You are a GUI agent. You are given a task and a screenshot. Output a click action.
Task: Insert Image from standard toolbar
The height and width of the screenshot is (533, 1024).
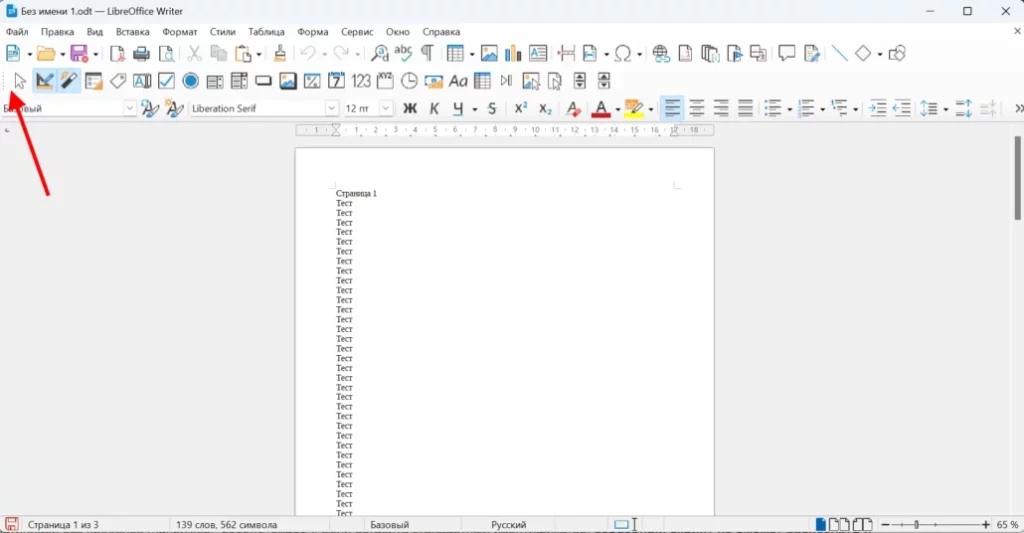(x=488, y=54)
